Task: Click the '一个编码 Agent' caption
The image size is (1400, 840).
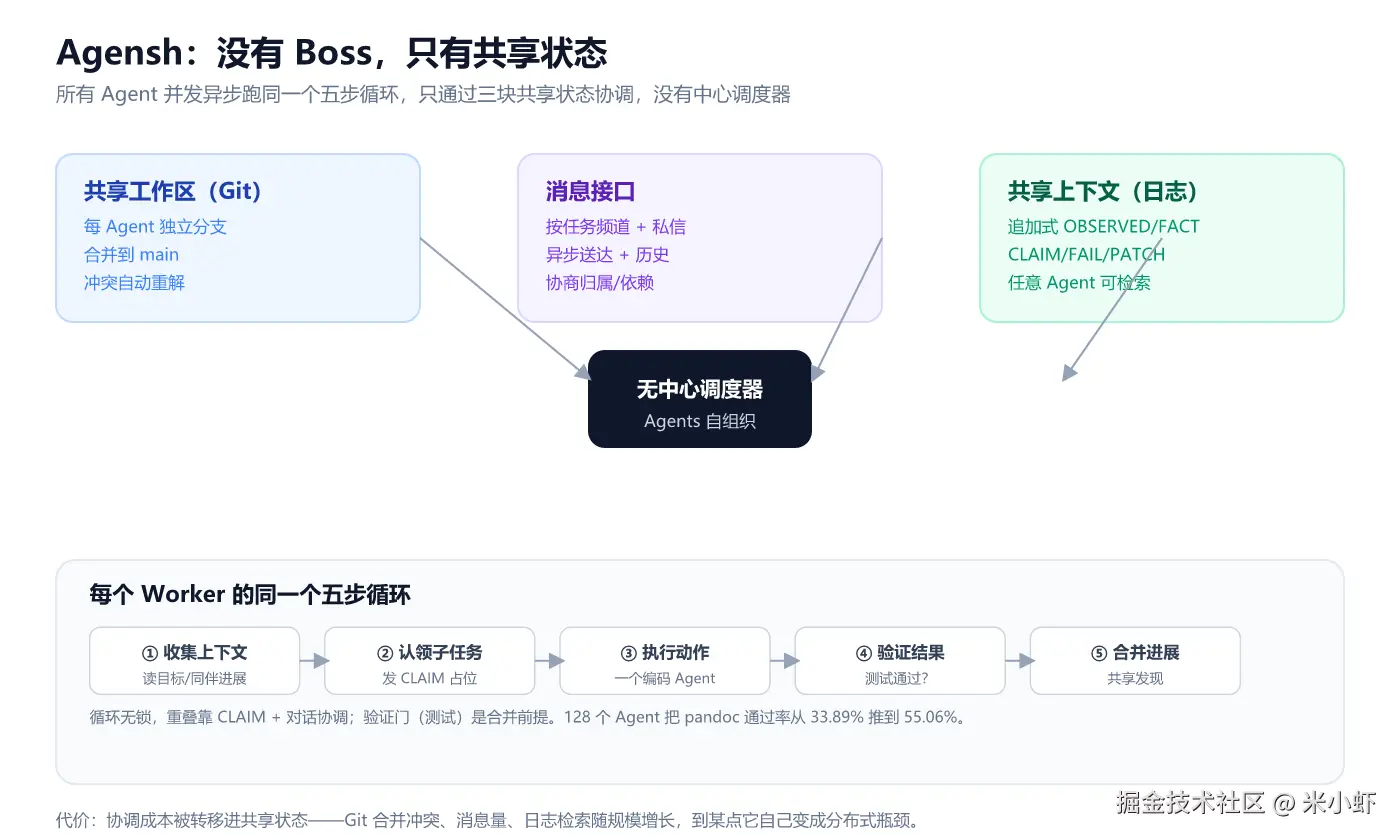Action: tap(665, 679)
